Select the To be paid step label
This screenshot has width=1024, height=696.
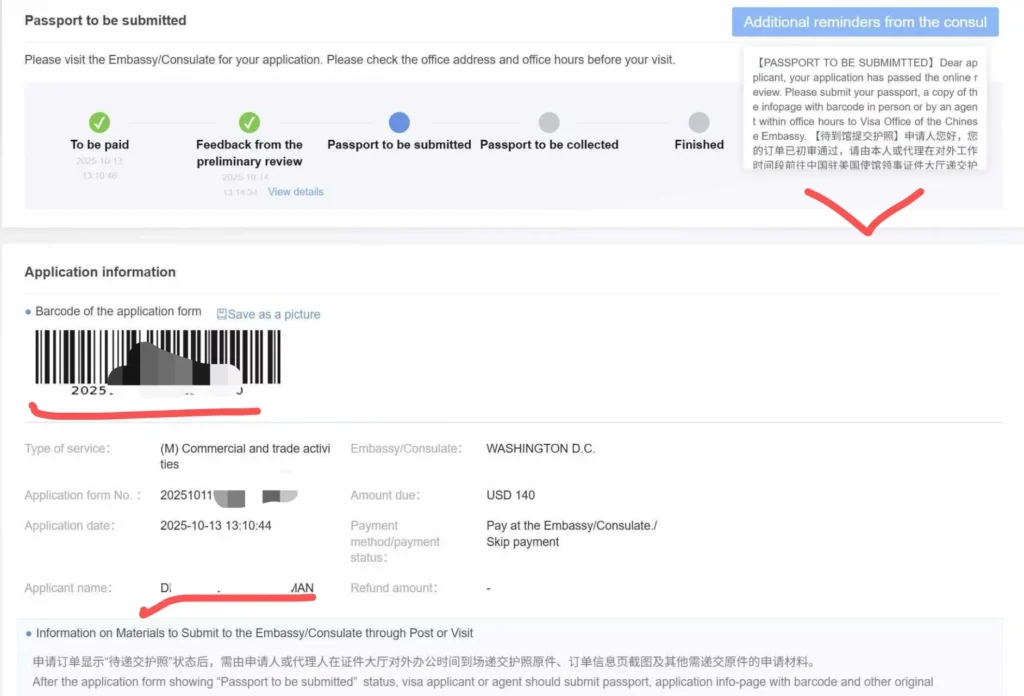coord(100,145)
